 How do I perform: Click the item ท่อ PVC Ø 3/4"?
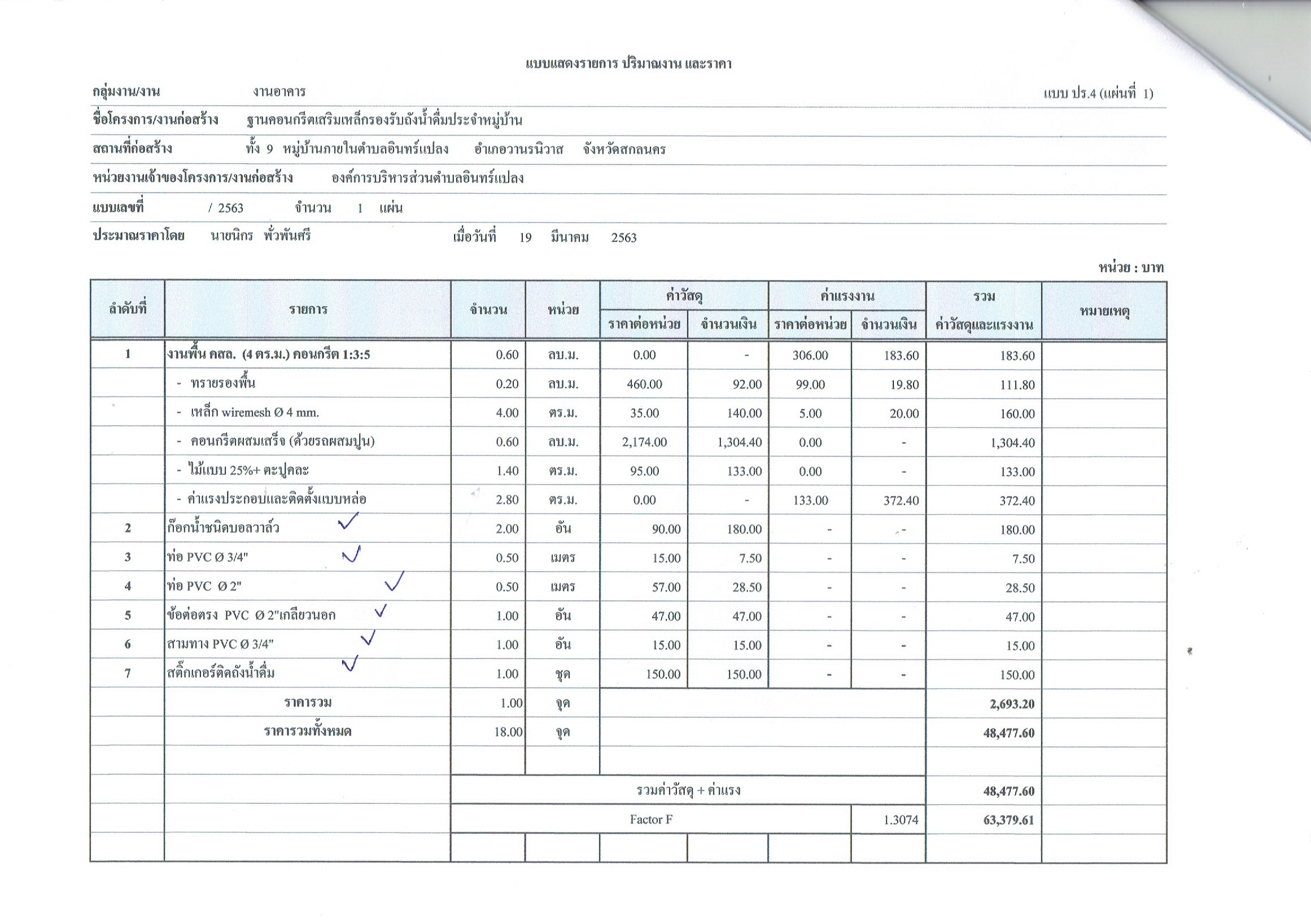coord(207,557)
